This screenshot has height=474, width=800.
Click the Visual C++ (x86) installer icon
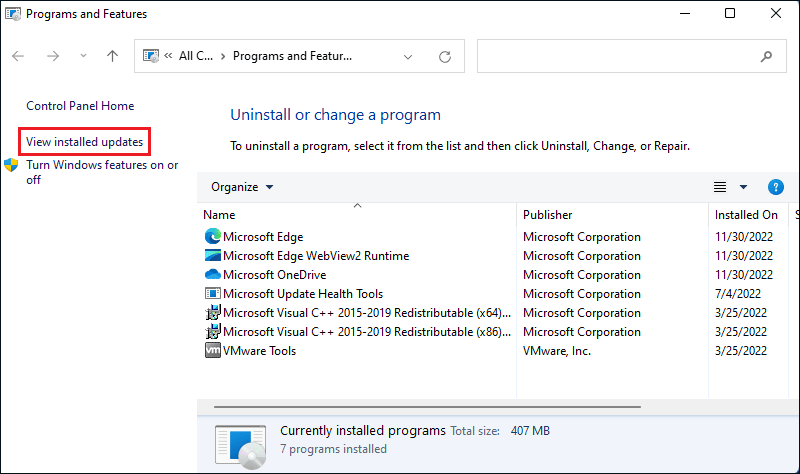point(213,331)
